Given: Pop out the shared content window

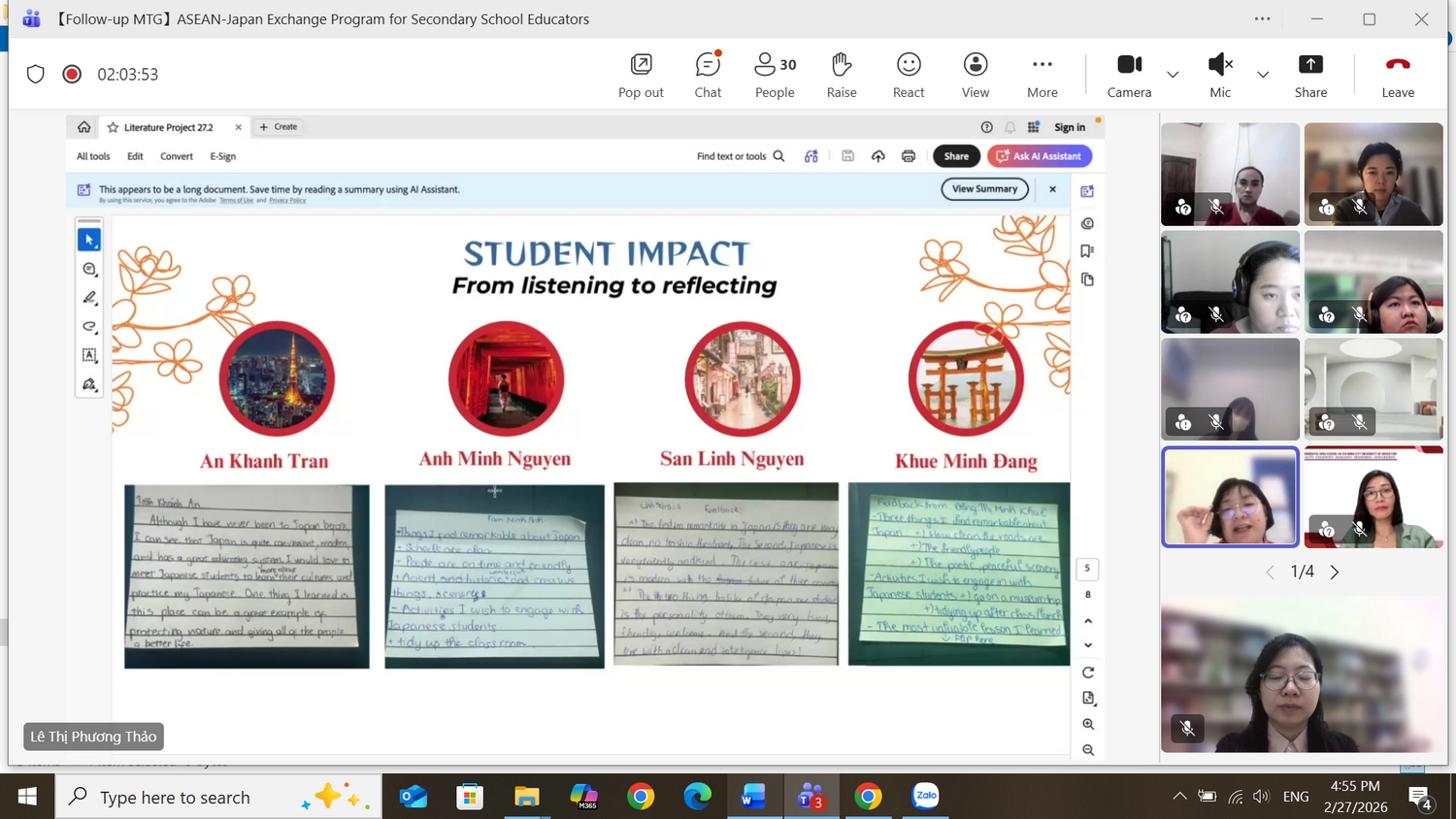Looking at the screenshot, I should 641,74.
